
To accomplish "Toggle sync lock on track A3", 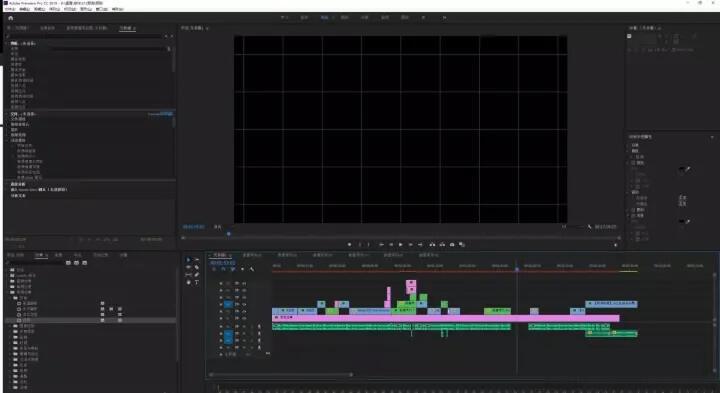I will [x=237, y=341].
